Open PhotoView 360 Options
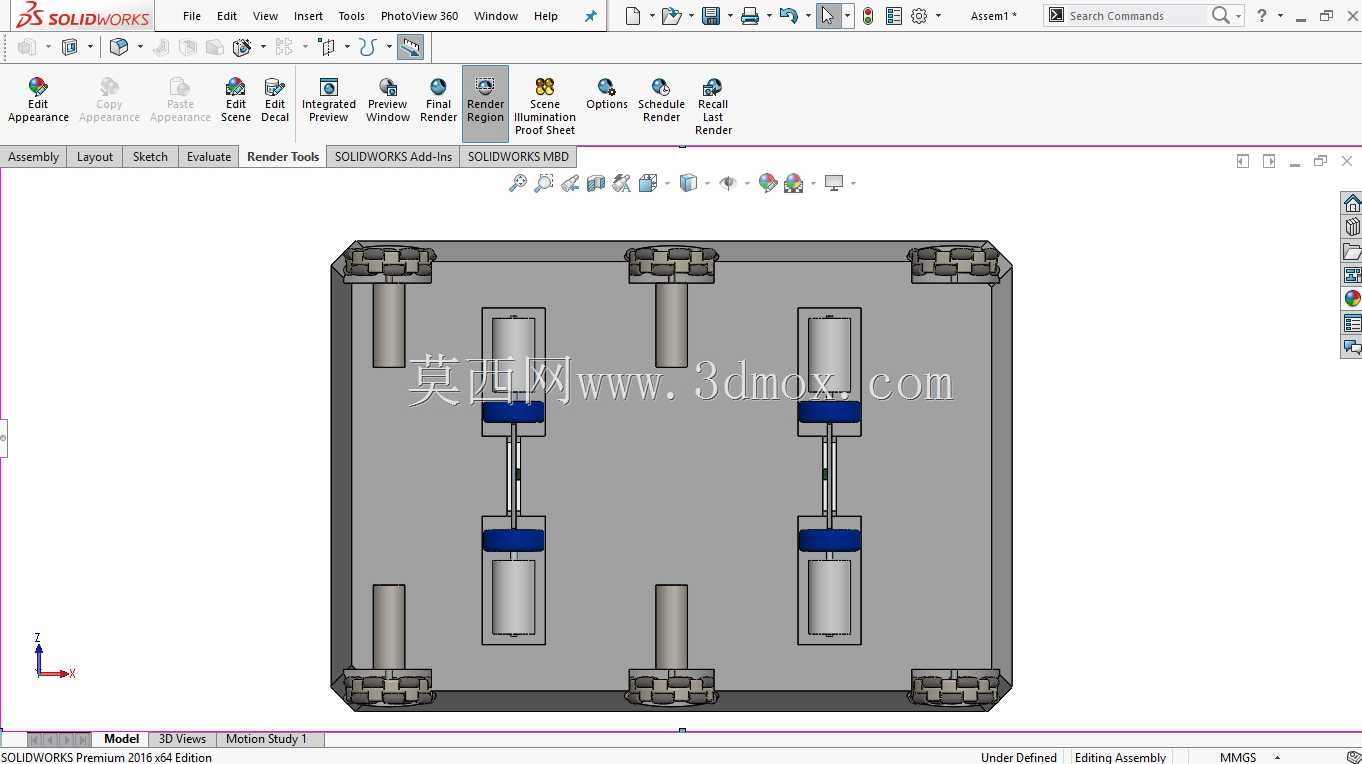The image size is (1362, 764). (x=607, y=94)
